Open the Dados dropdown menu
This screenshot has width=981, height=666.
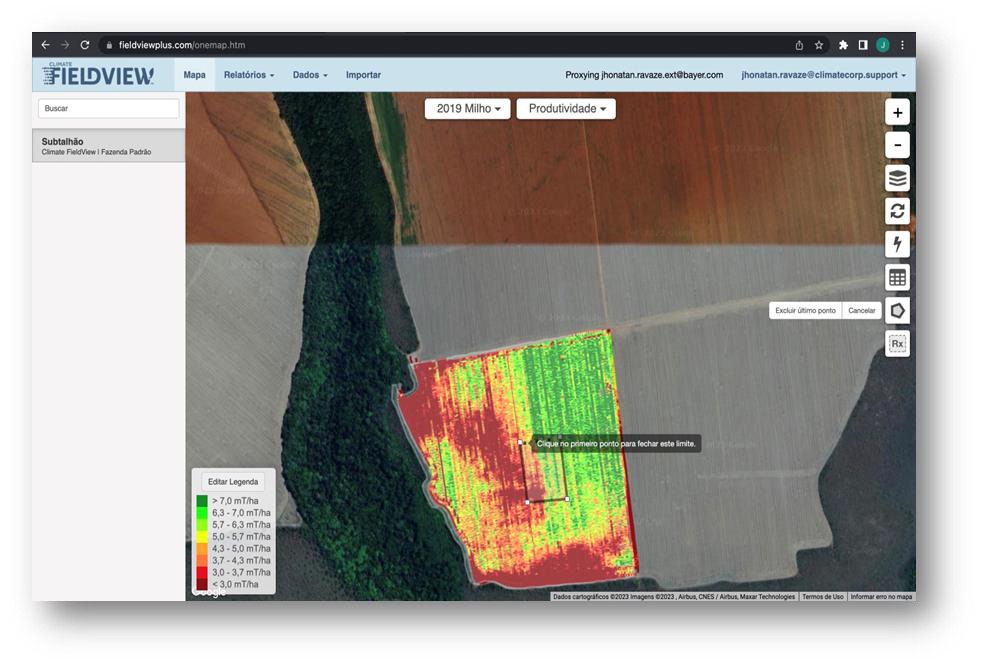(309, 75)
